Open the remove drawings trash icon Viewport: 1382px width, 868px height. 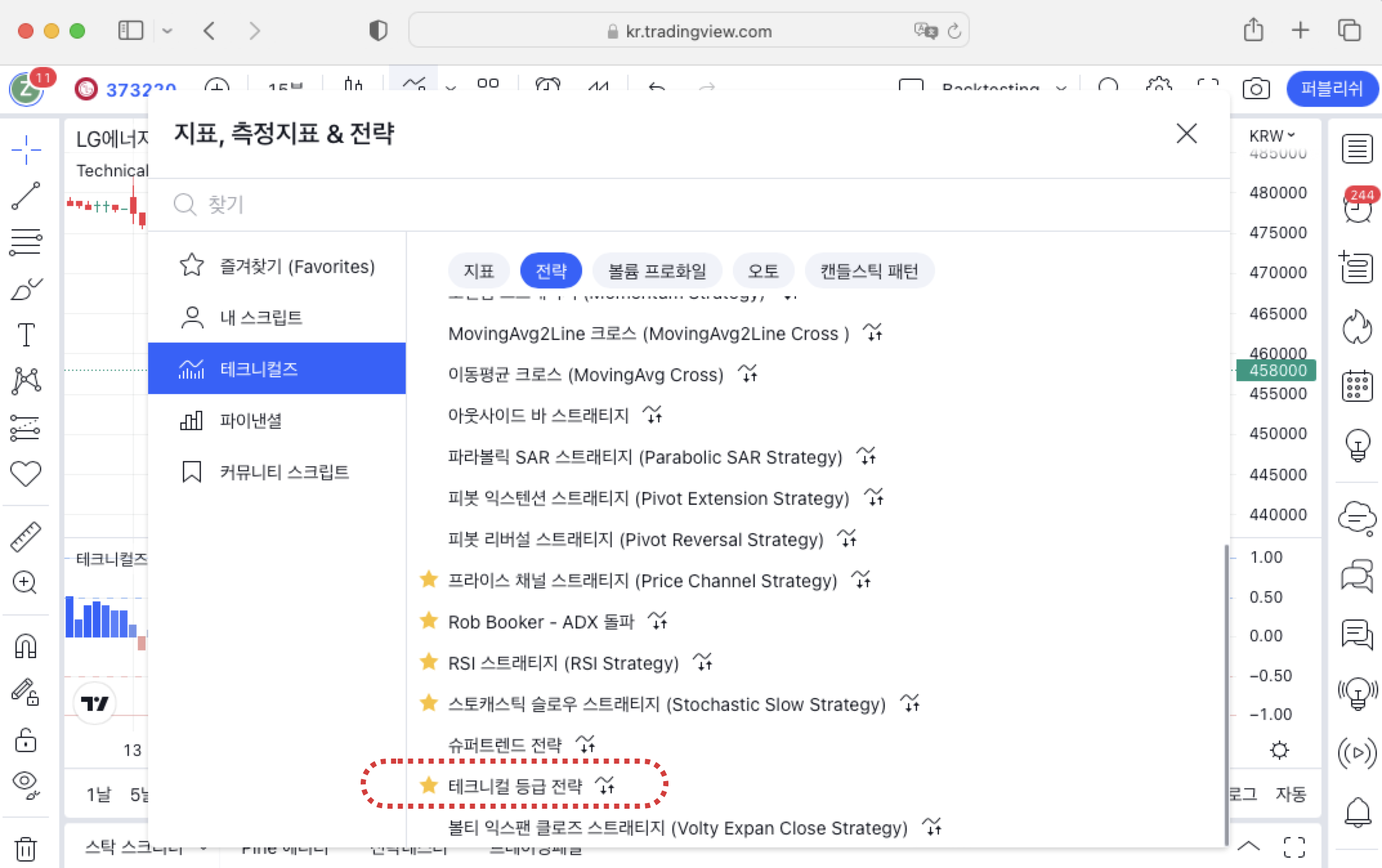point(26,850)
